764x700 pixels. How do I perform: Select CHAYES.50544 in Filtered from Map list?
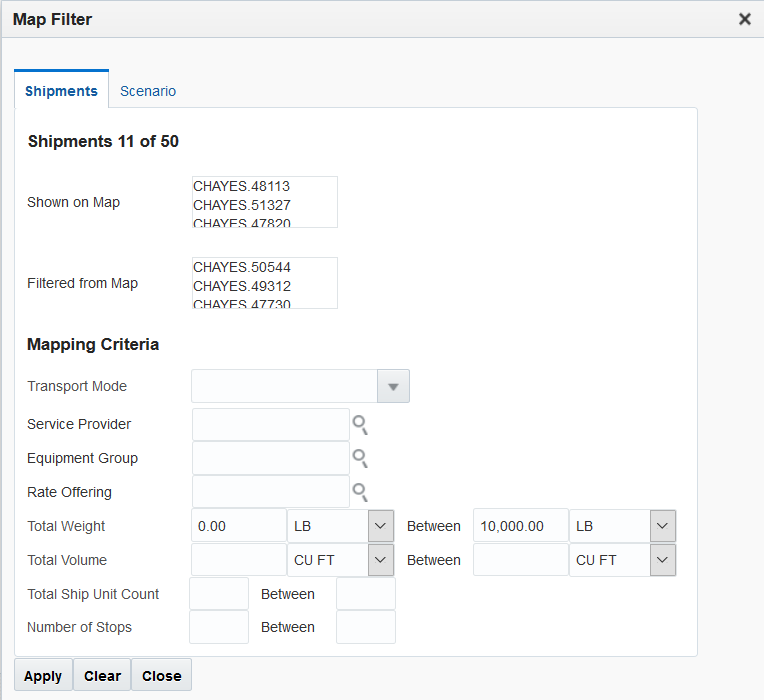[x=242, y=267]
